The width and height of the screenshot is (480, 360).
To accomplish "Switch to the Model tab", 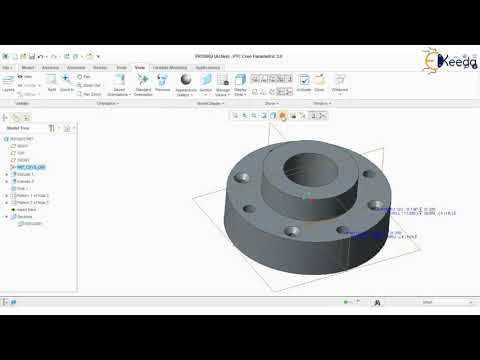I will click(x=28, y=68).
